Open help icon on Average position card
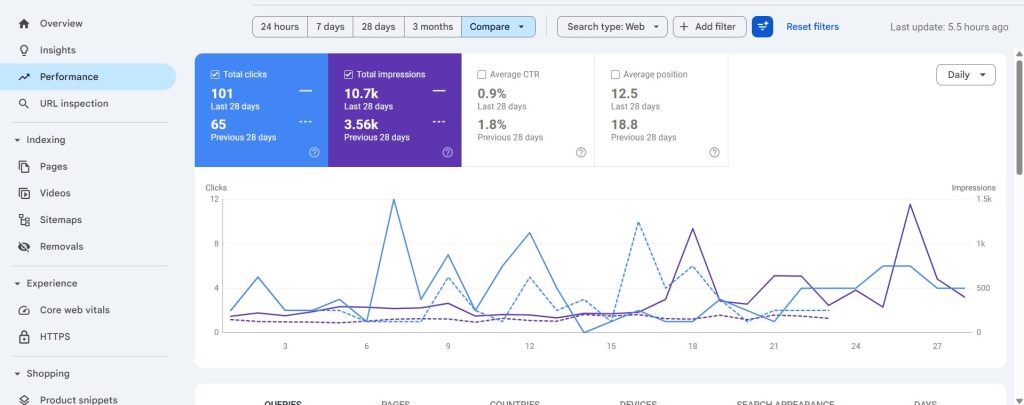Image resolution: width=1024 pixels, height=405 pixels. pos(714,152)
